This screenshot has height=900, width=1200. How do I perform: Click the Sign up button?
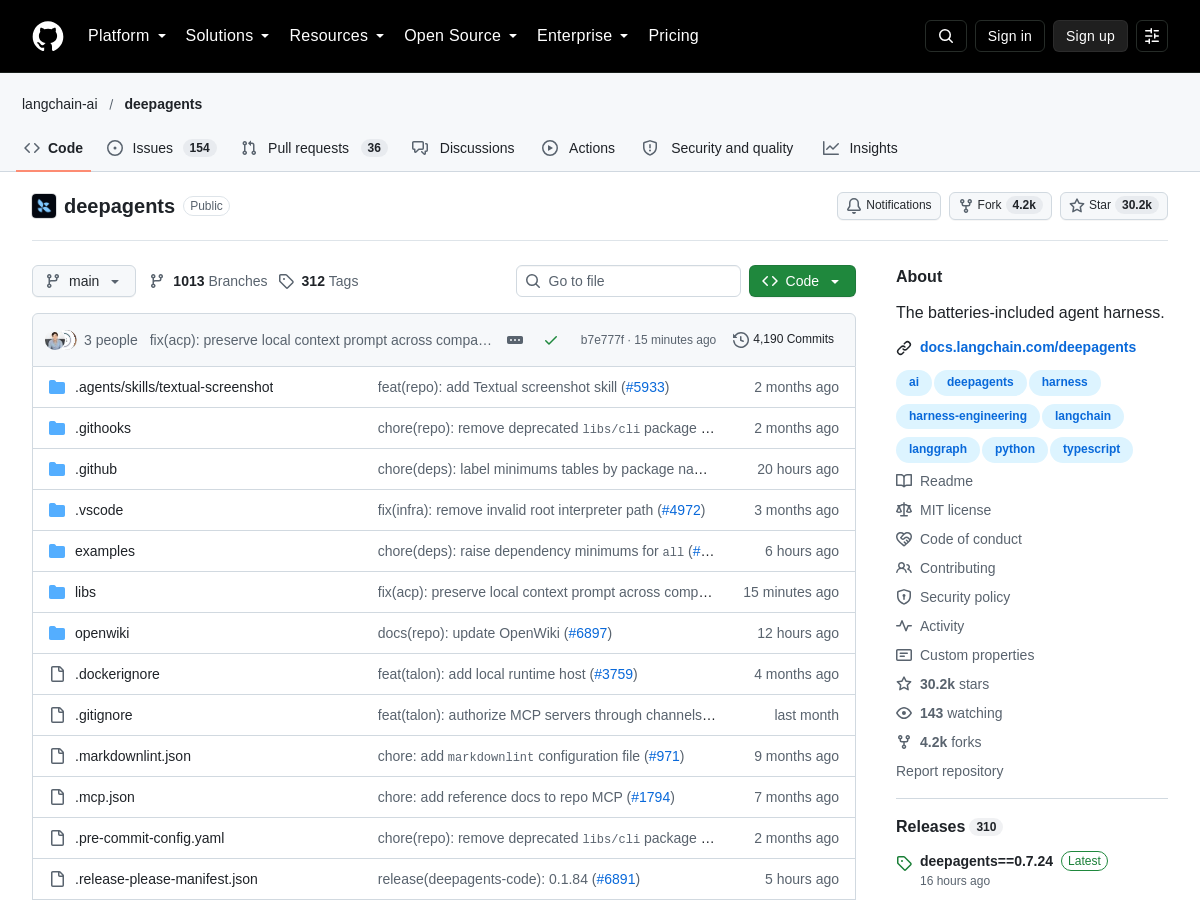point(1090,36)
